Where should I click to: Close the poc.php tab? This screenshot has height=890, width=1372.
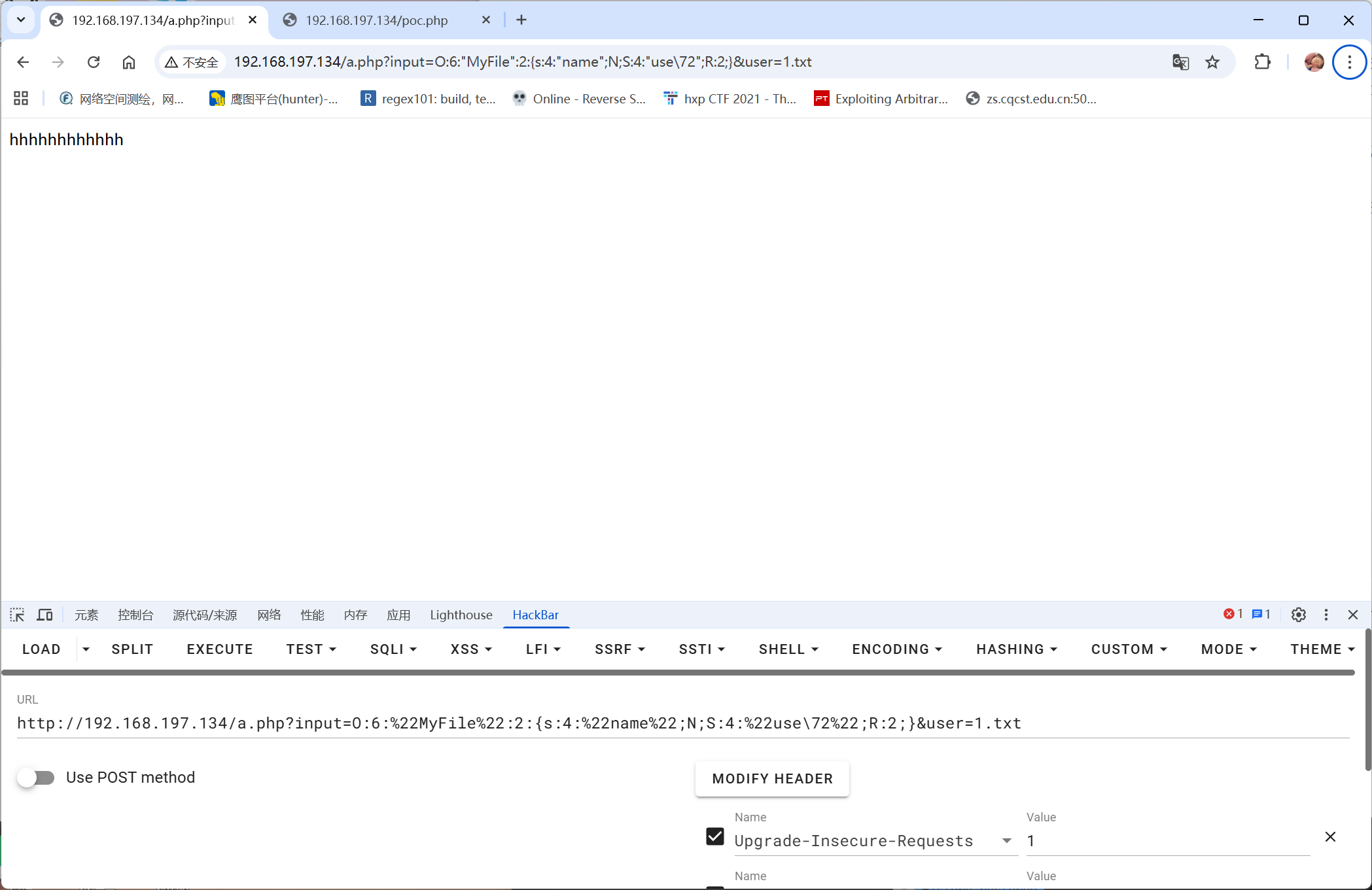486,20
